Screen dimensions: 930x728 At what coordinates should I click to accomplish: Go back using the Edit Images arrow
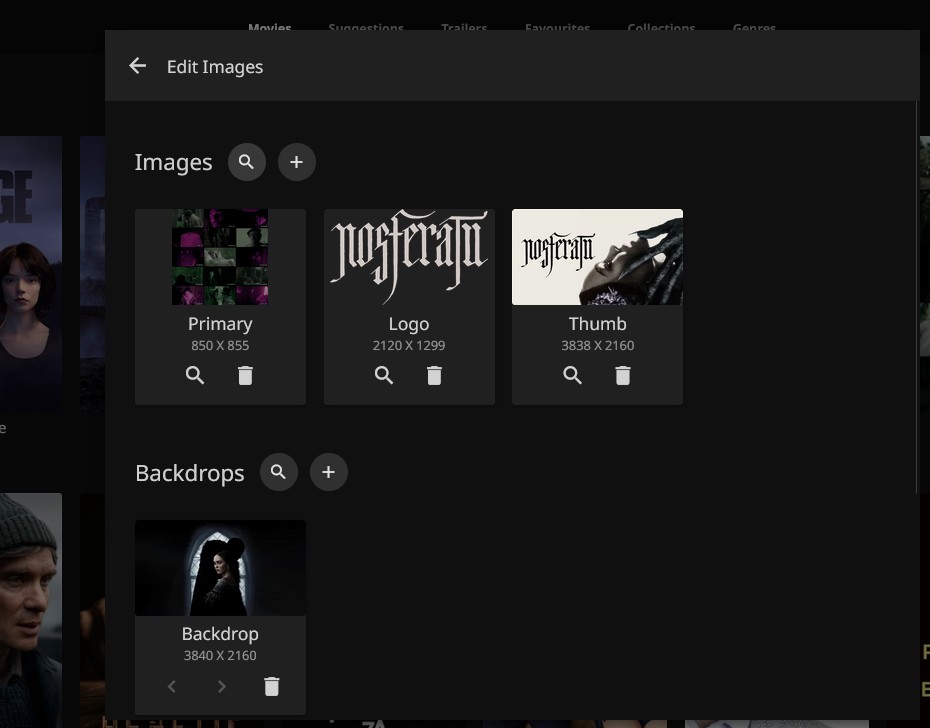click(x=138, y=66)
